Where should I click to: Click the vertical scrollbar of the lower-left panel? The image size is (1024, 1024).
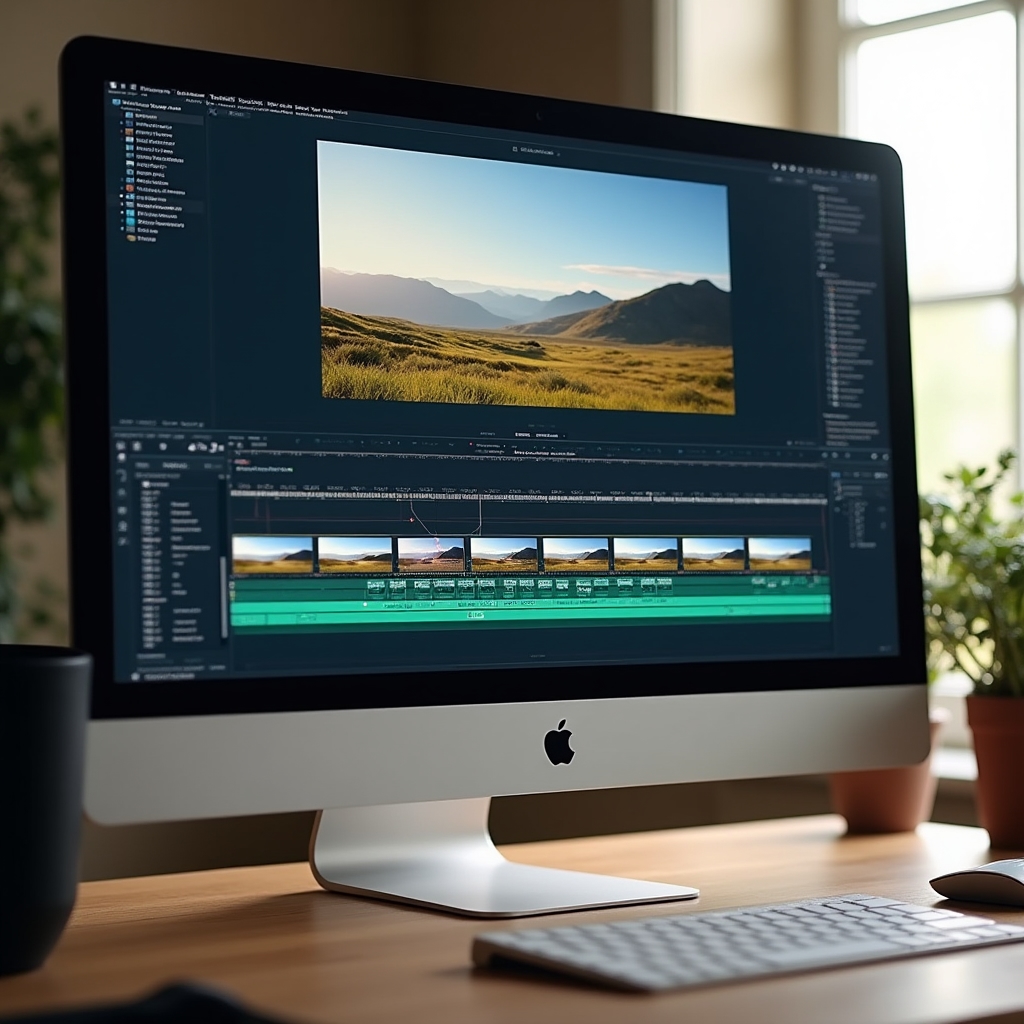224,597
